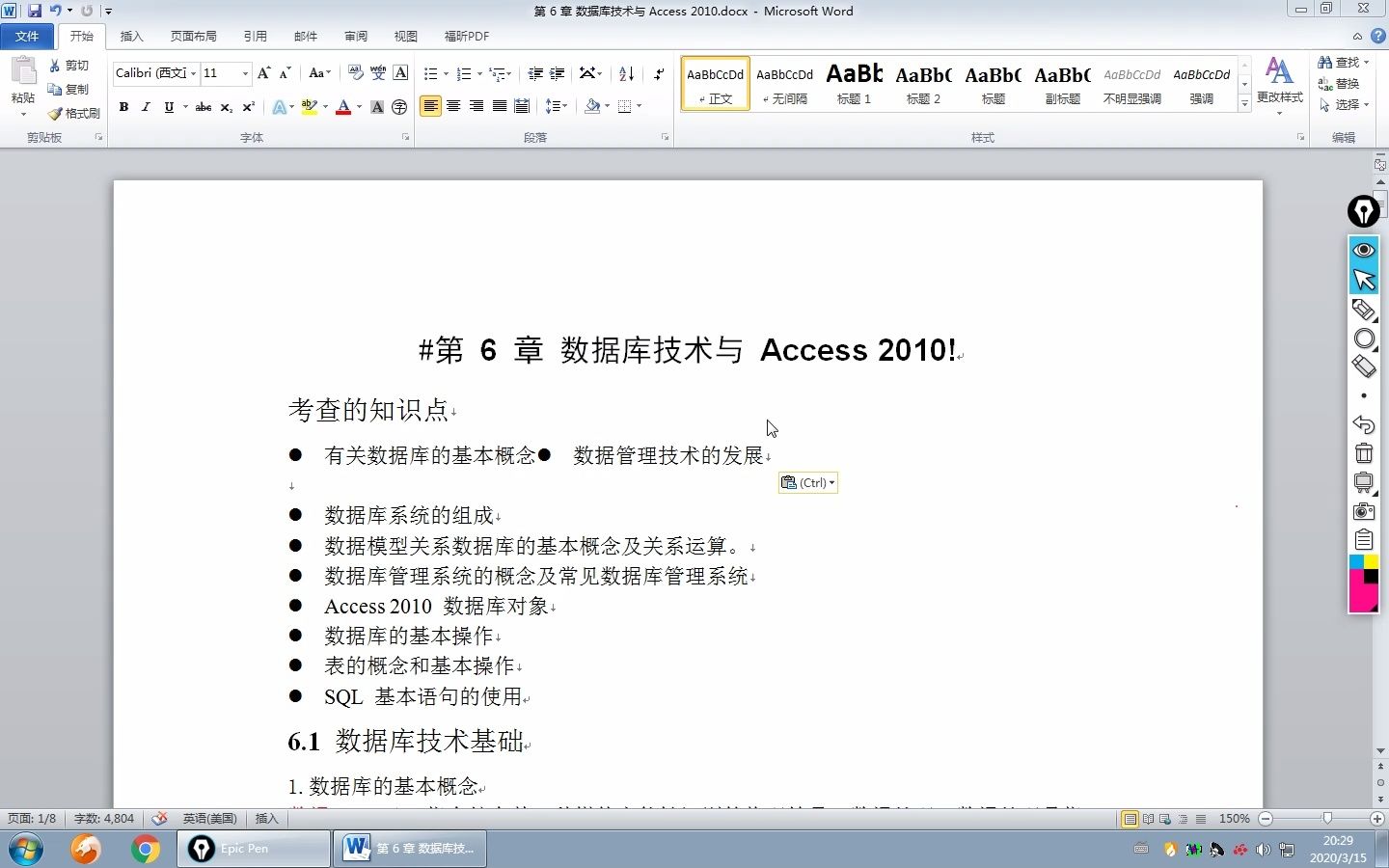Switch to the 插入 Insert tab
Viewport: 1389px width, 868px height.
pos(131,37)
